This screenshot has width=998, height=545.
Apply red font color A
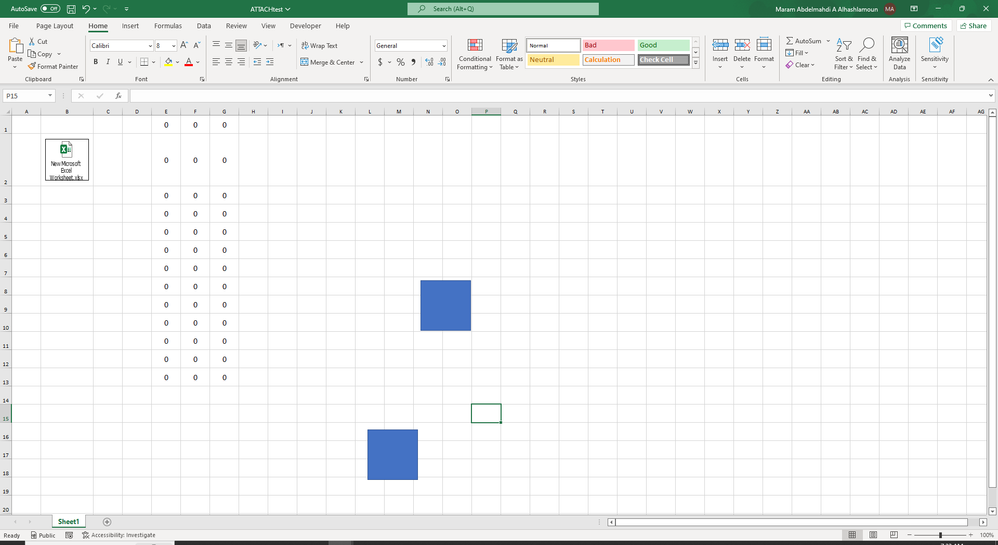tap(188, 62)
